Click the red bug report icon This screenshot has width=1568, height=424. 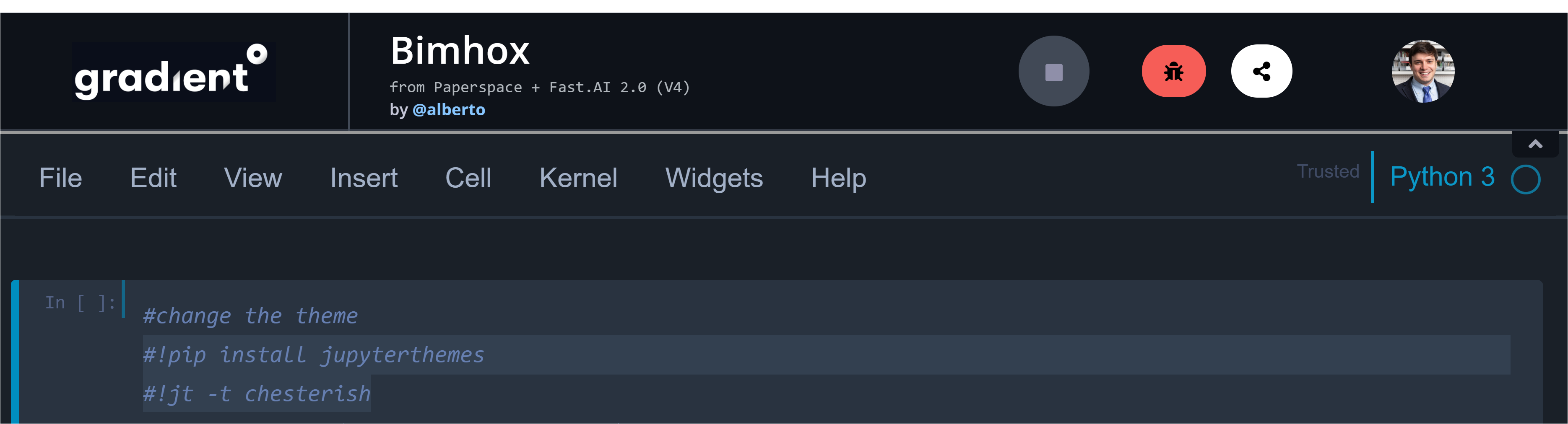pyautogui.click(x=1173, y=72)
